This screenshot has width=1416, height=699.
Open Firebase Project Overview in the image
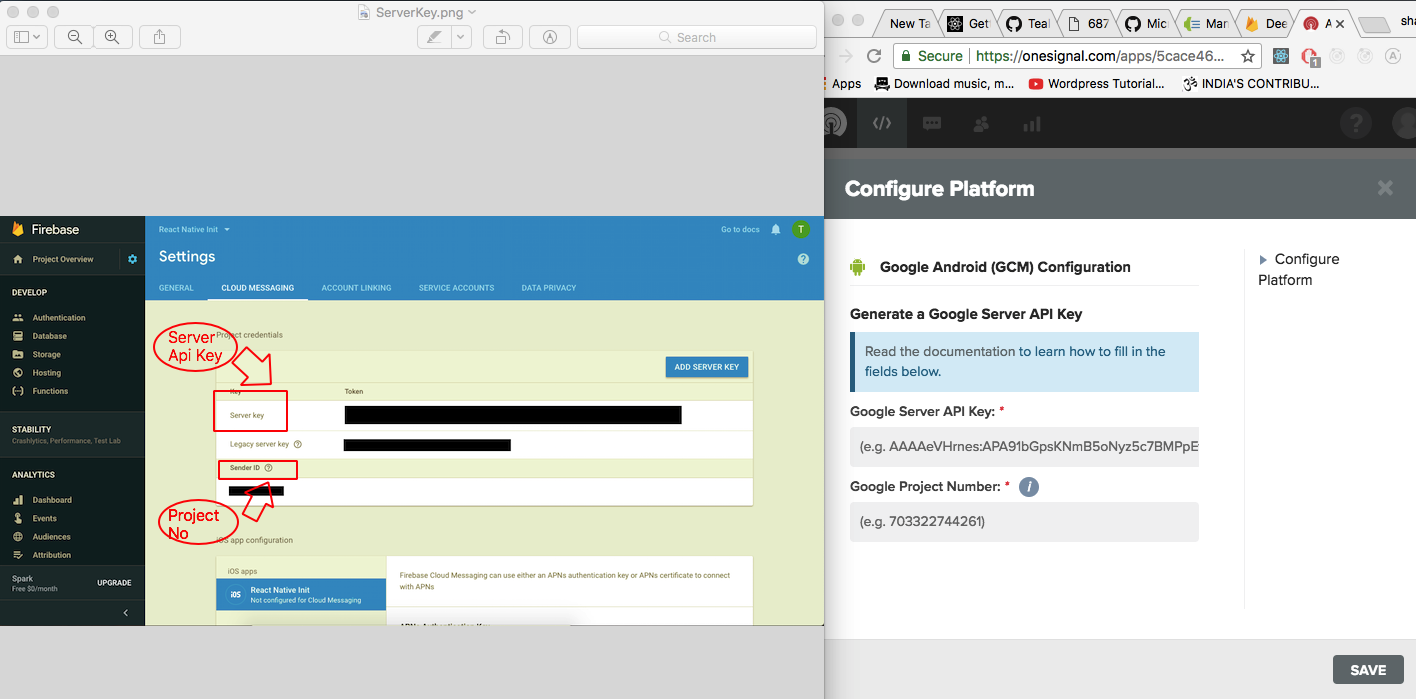[x=63, y=259]
